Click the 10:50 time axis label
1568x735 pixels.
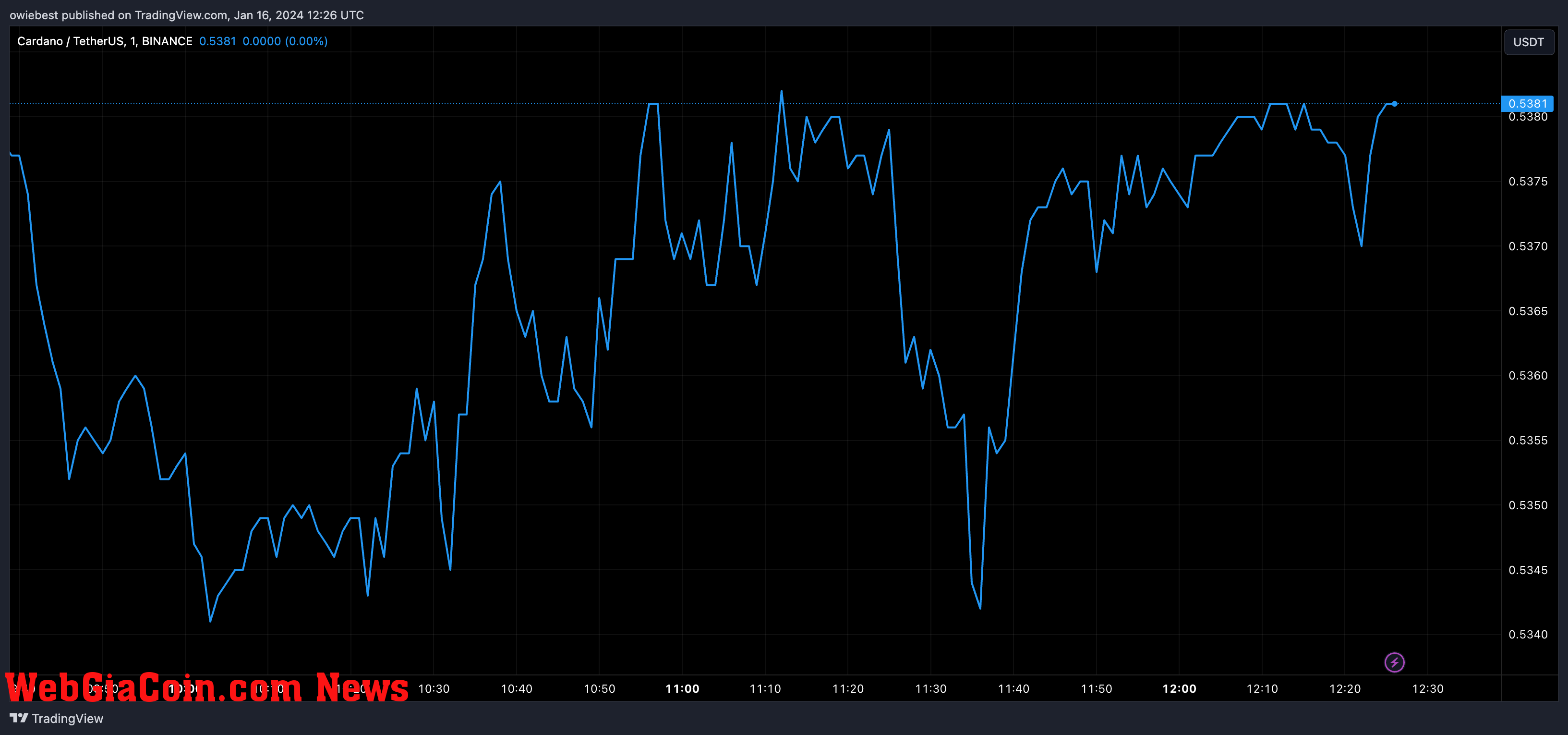[600, 689]
